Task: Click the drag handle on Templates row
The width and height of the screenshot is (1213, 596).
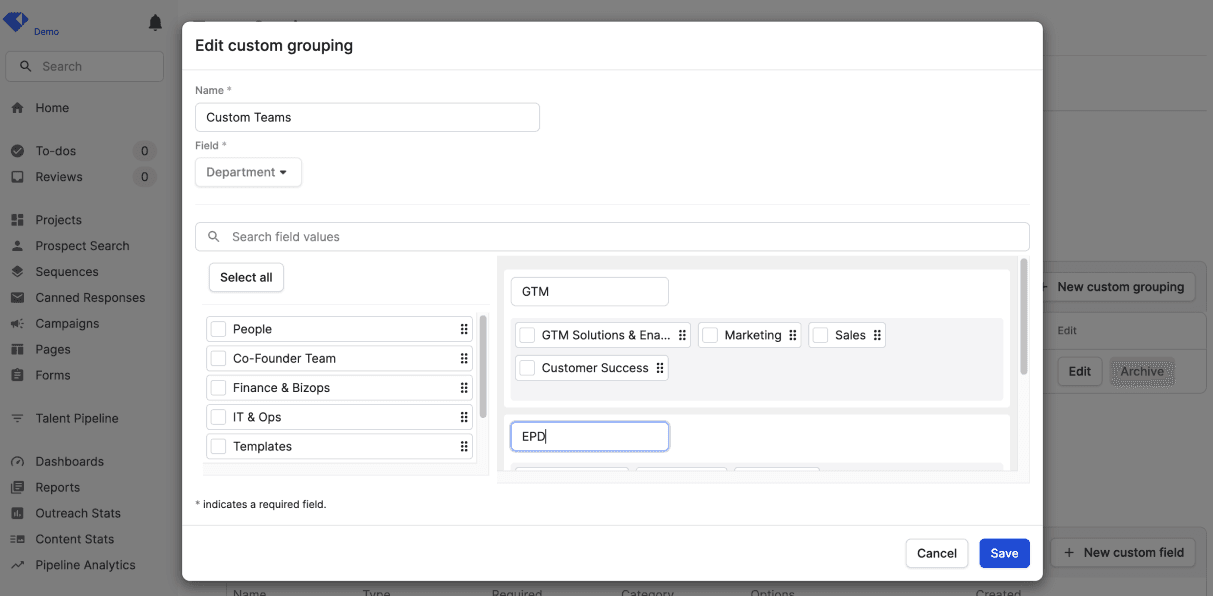Action: coord(464,447)
